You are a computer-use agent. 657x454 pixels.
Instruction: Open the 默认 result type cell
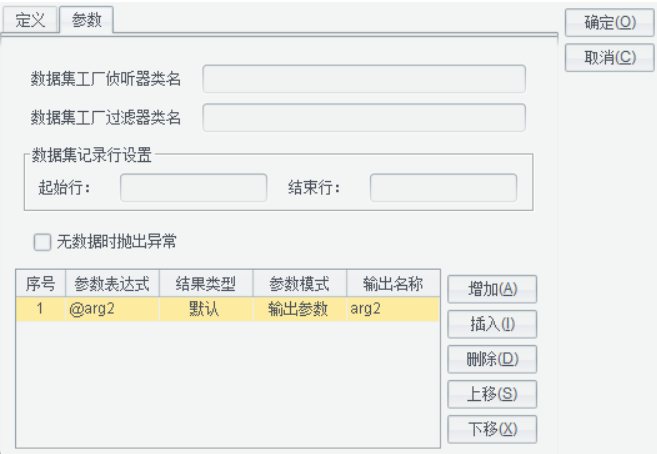pyautogui.click(x=206, y=309)
